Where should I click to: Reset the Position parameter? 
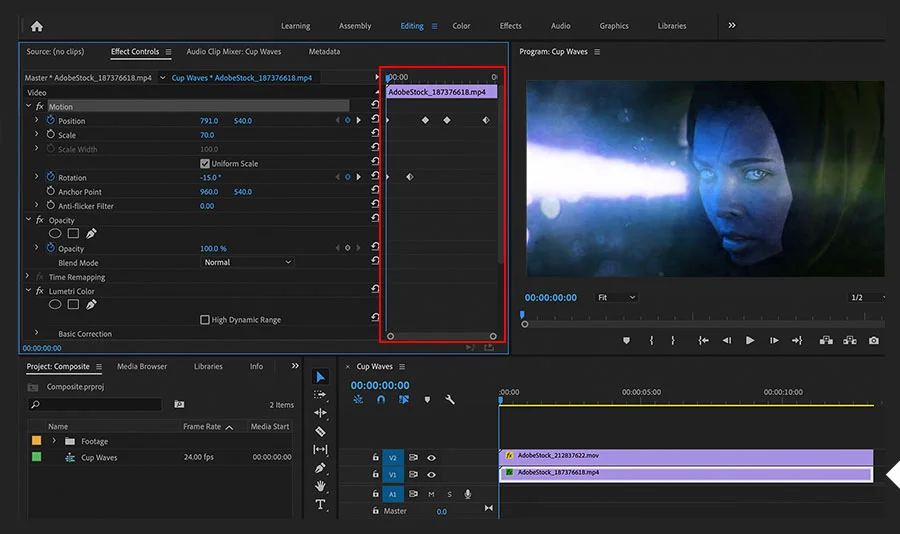click(x=375, y=119)
